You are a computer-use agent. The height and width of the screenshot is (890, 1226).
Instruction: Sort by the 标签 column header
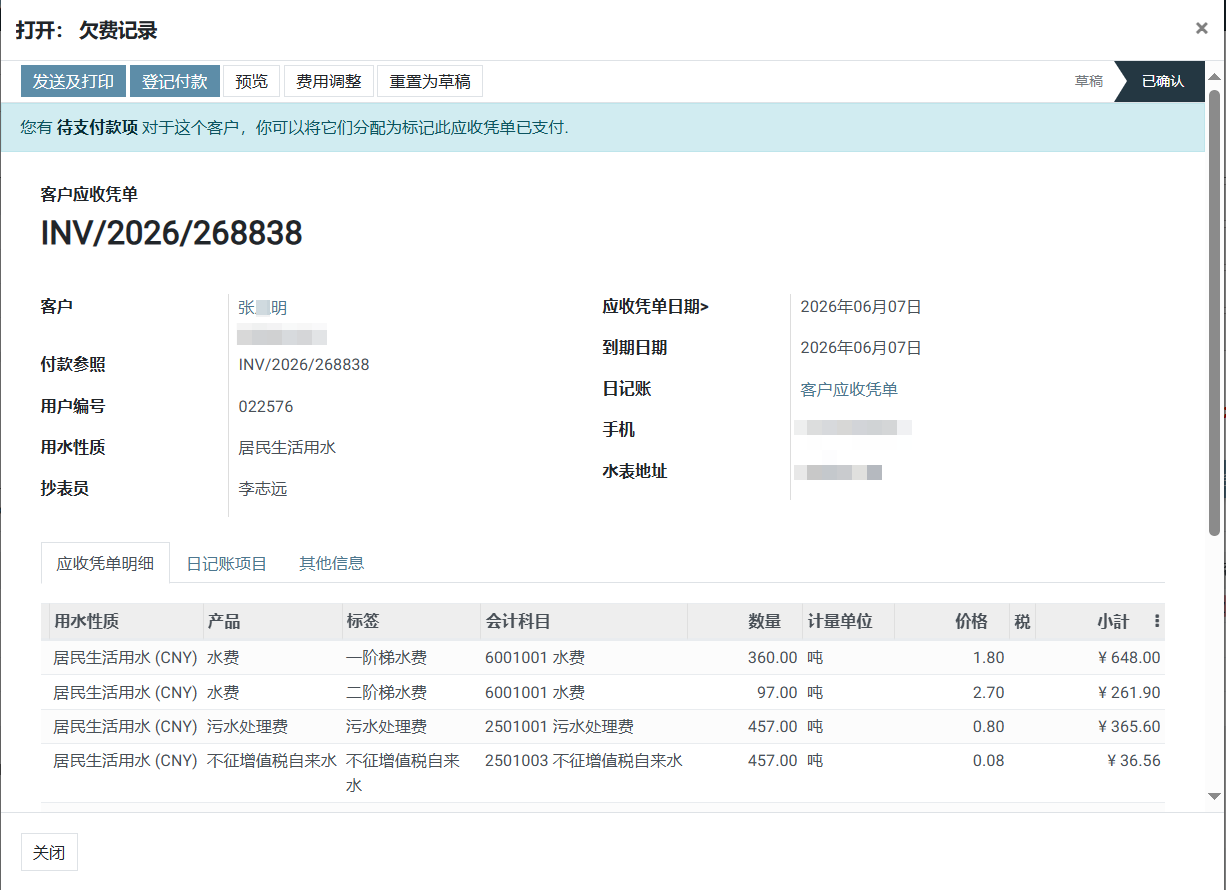411,621
